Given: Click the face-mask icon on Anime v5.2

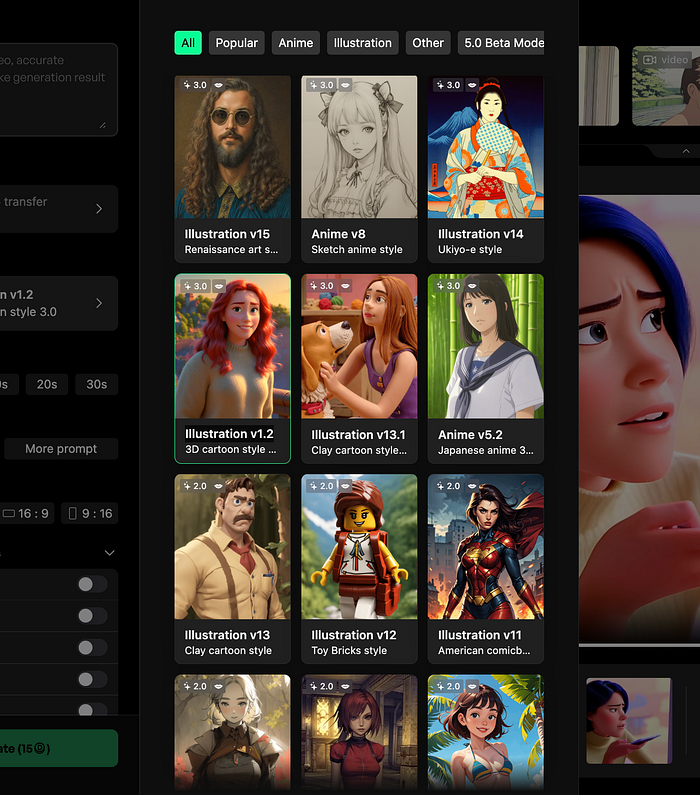Looking at the screenshot, I should 472,286.
